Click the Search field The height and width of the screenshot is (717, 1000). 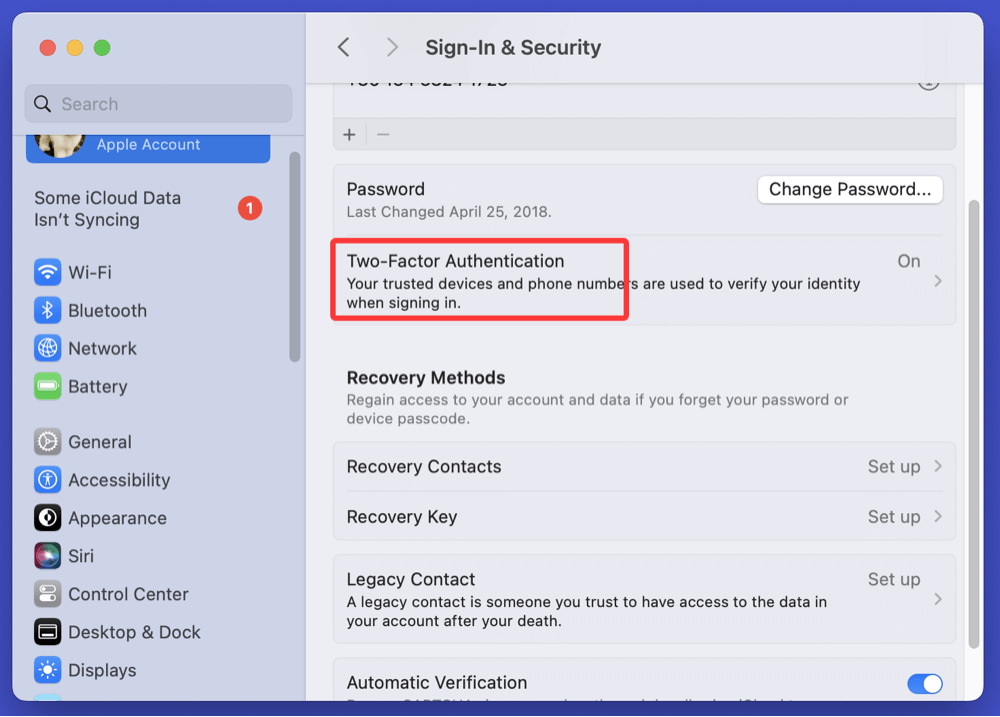[x=158, y=104]
